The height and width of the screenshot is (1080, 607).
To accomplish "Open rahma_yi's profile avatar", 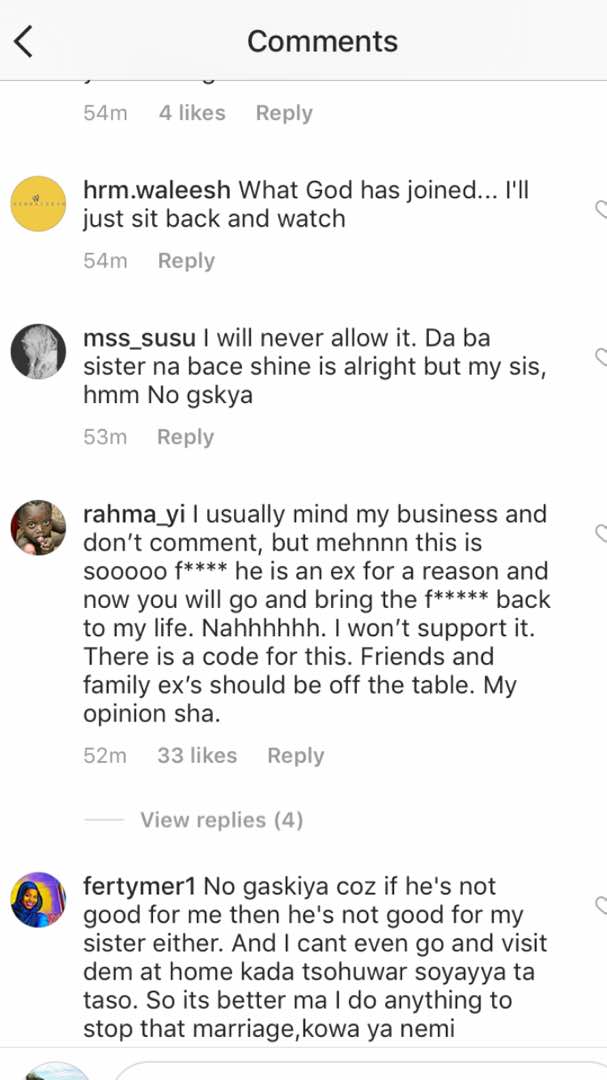I will (x=38, y=528).
